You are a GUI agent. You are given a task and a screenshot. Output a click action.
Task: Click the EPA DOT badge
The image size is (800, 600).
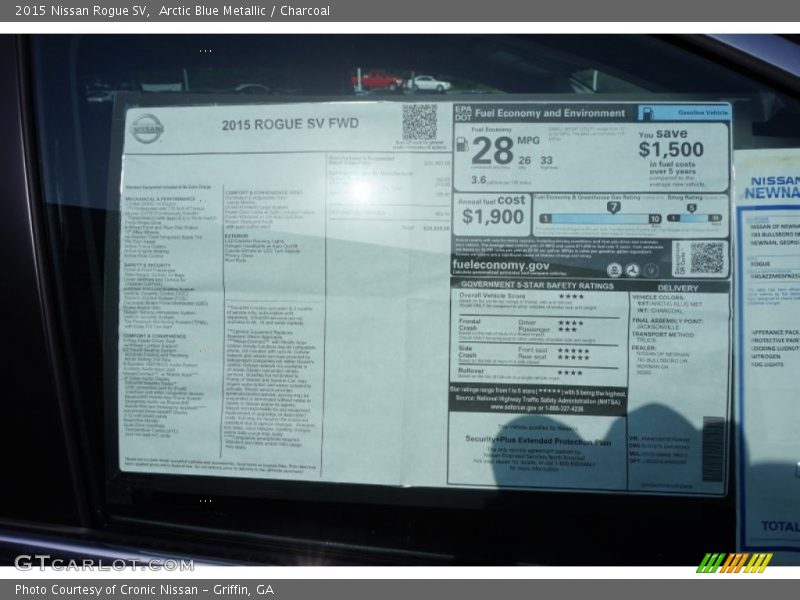[x=462, y=113]
